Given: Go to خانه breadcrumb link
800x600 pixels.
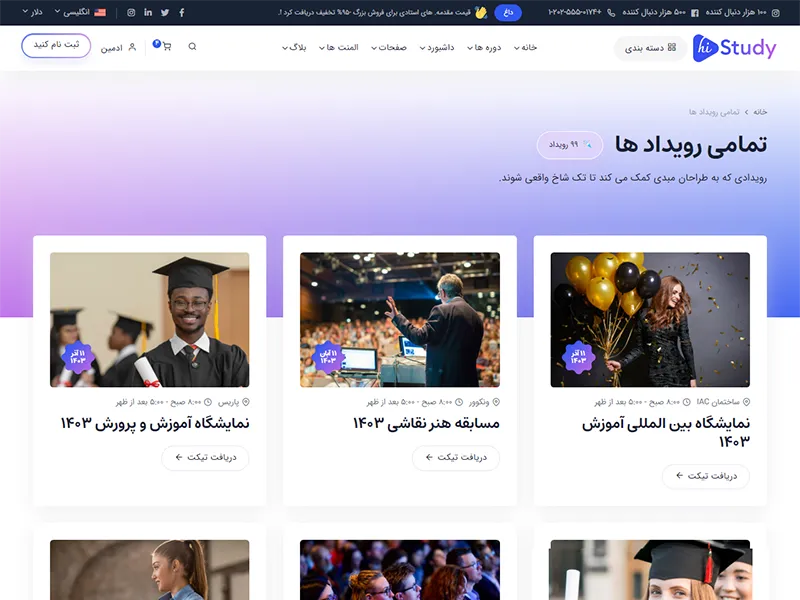Looking at the screenshot, I should pyautogui.click(x=760, y=112).
